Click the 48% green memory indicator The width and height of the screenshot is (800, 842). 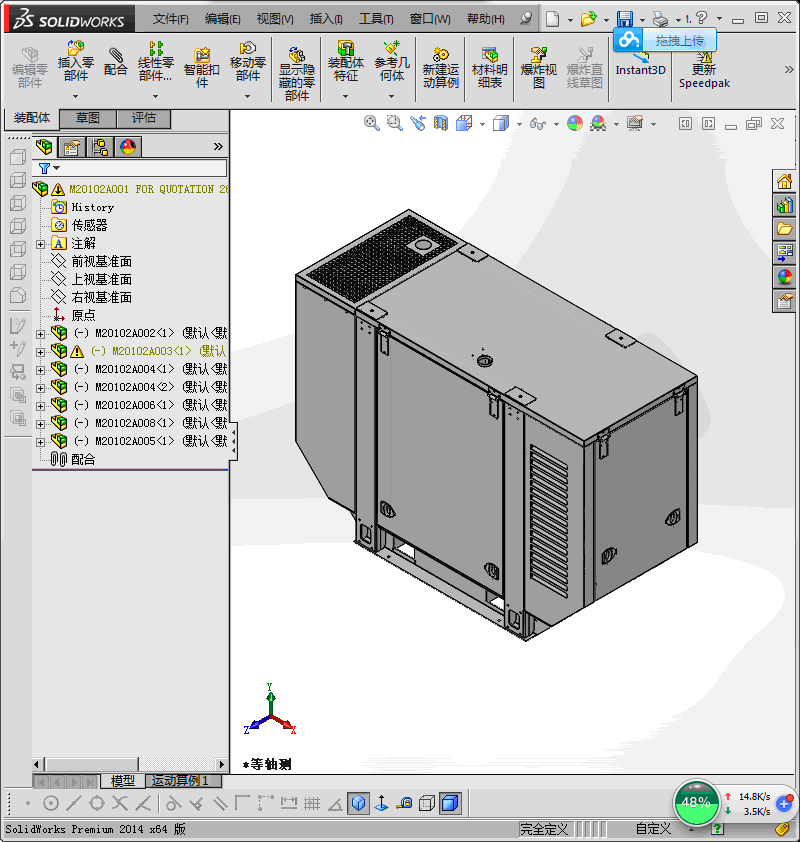pos(696,803)
